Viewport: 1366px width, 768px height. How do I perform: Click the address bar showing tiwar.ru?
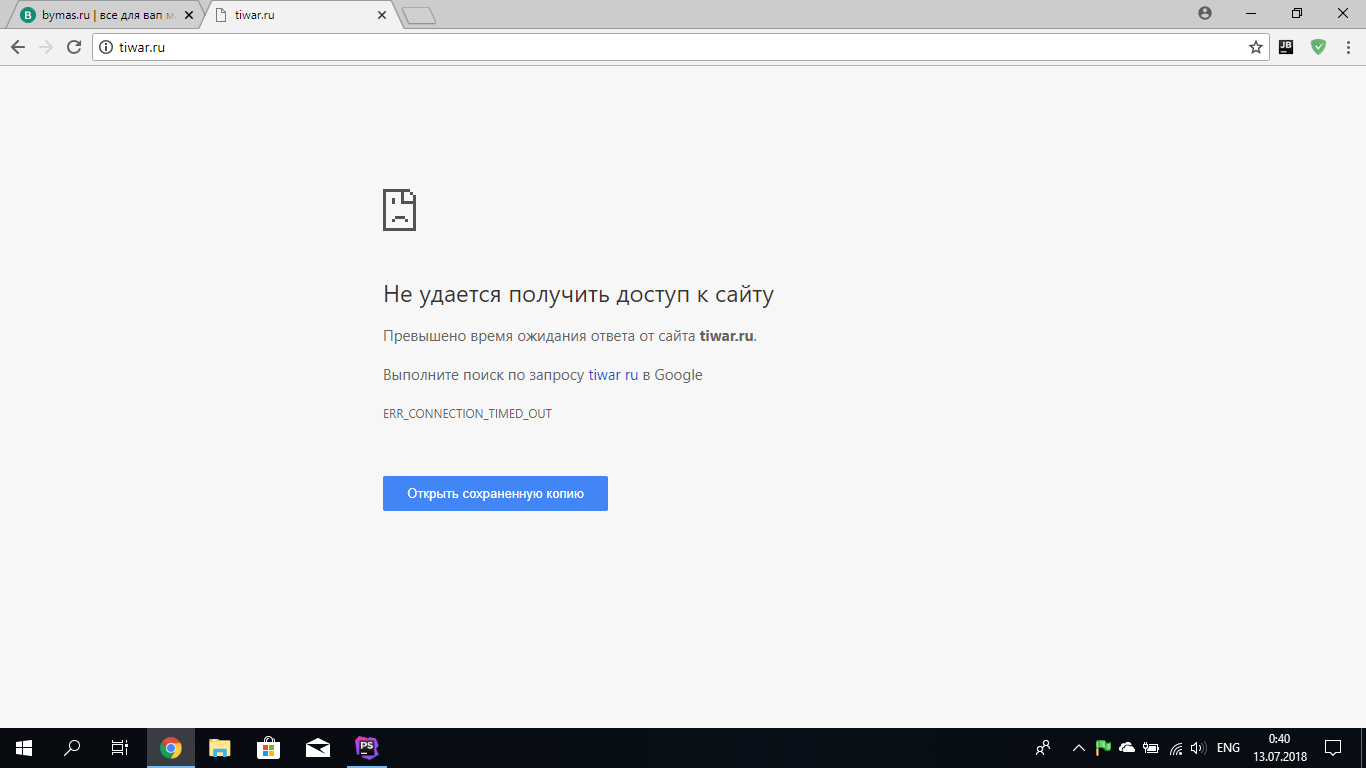tap(660, 47)
